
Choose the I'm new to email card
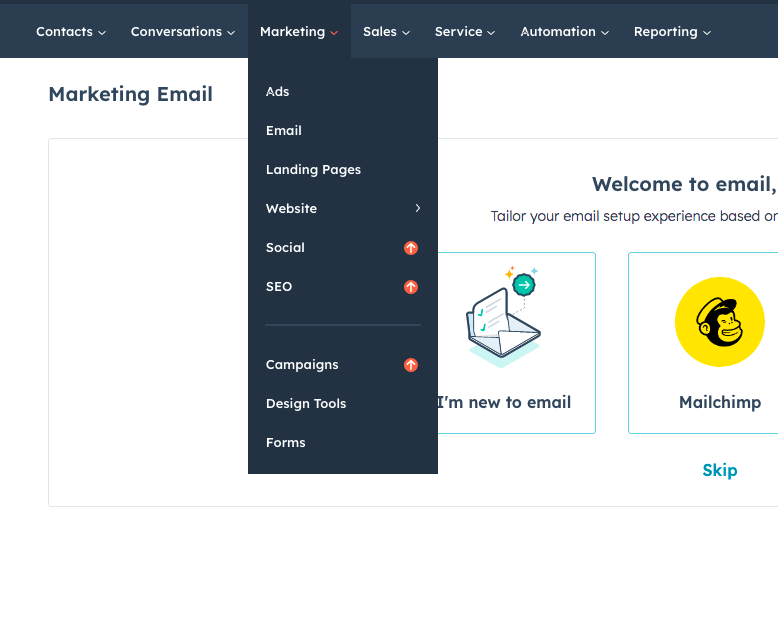pos(516,343)
